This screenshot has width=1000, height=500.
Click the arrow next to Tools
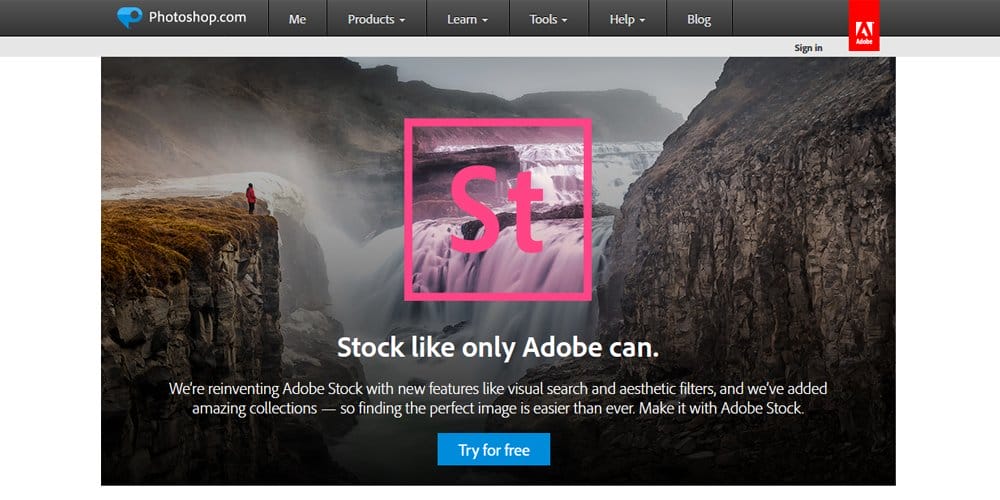point(564,20)
